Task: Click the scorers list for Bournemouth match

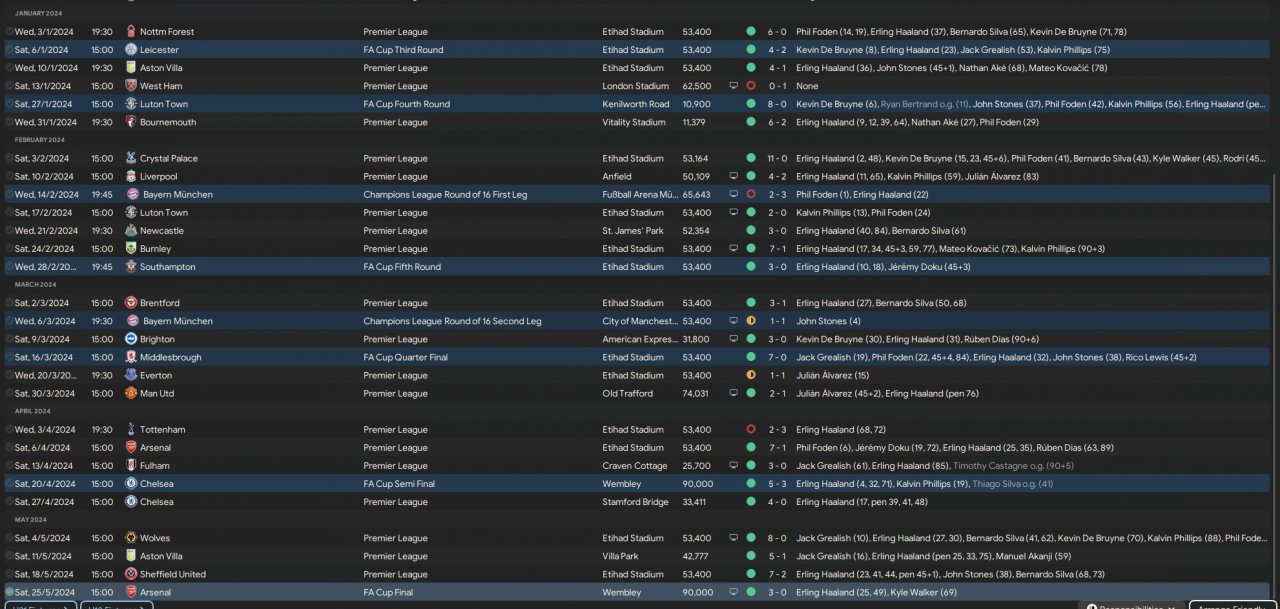Action: click(x=917, y=122)
